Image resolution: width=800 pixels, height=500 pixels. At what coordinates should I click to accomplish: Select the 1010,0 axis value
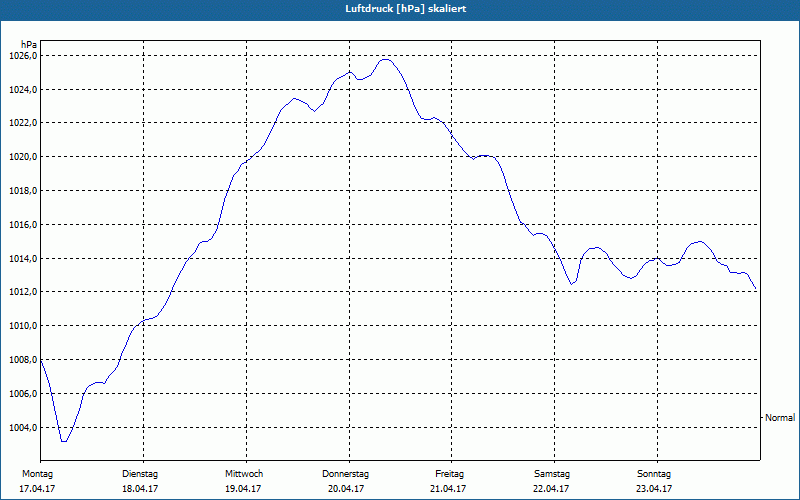(23, 326)
